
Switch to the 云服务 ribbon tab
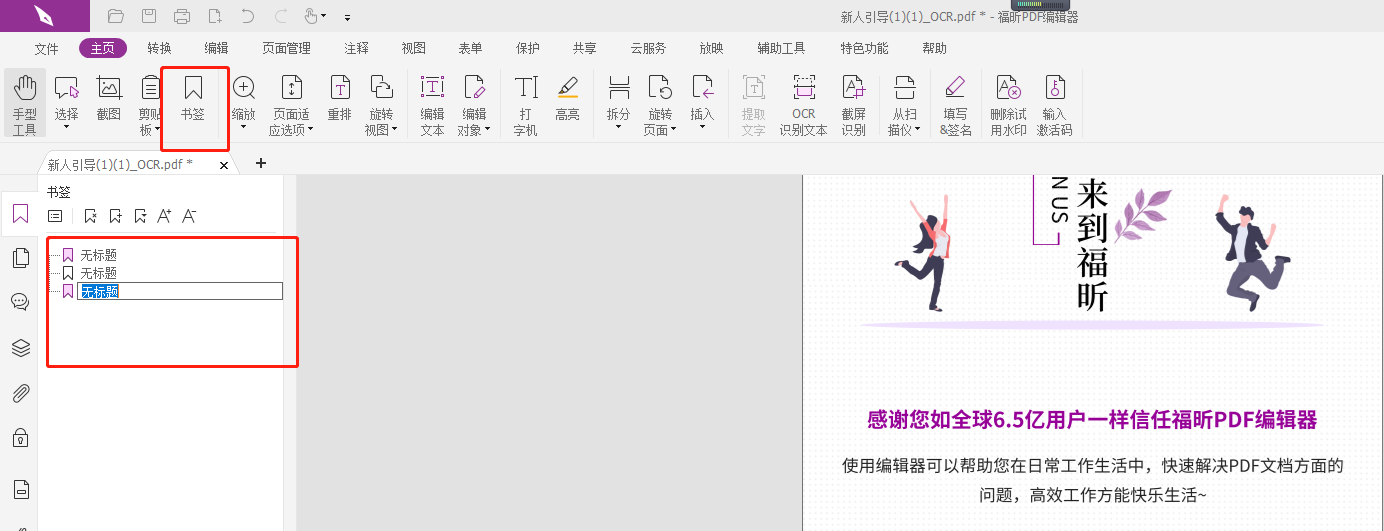pos(648,48)
